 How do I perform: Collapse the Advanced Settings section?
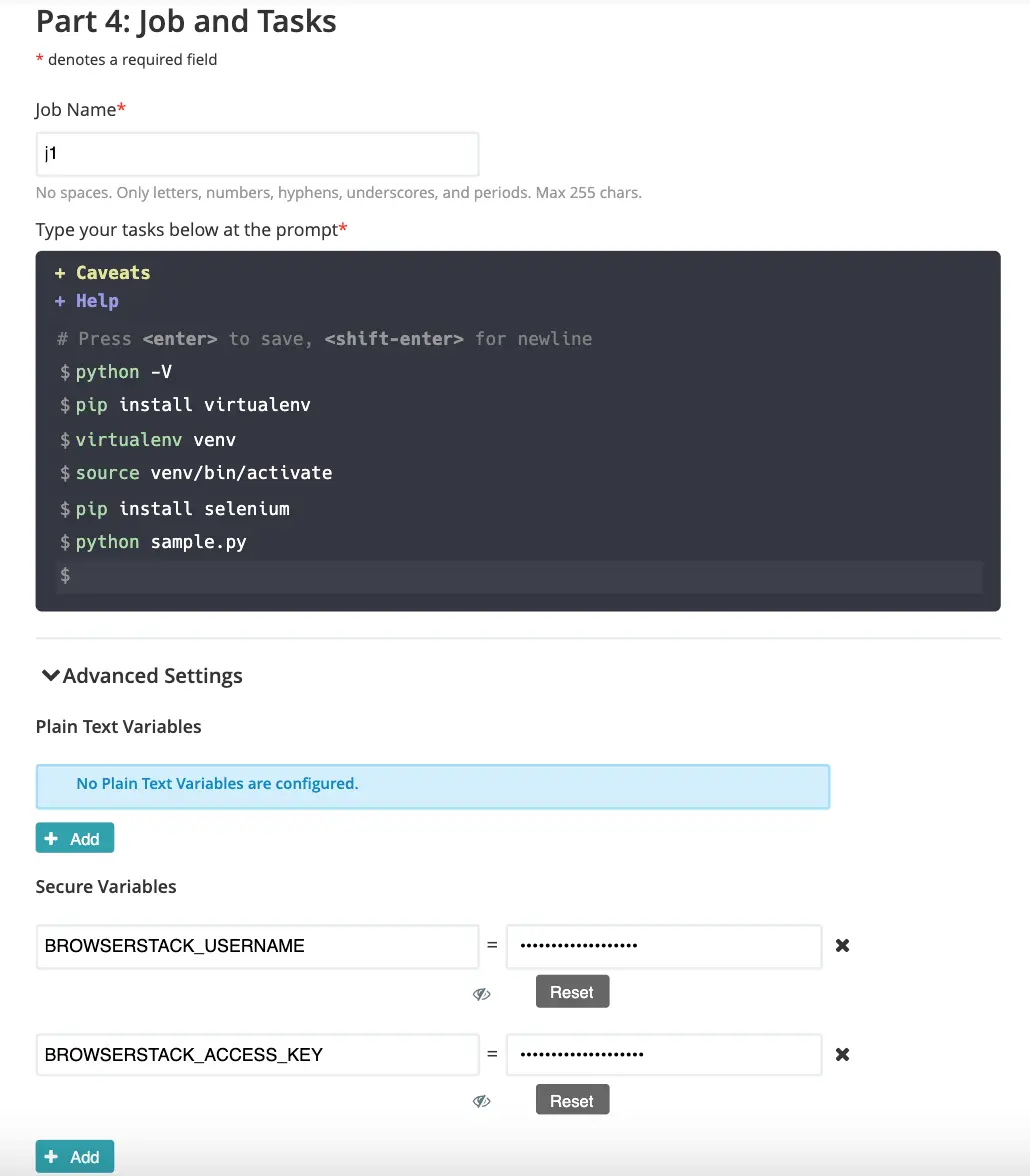pyautogui.click(x=141, y=676)
